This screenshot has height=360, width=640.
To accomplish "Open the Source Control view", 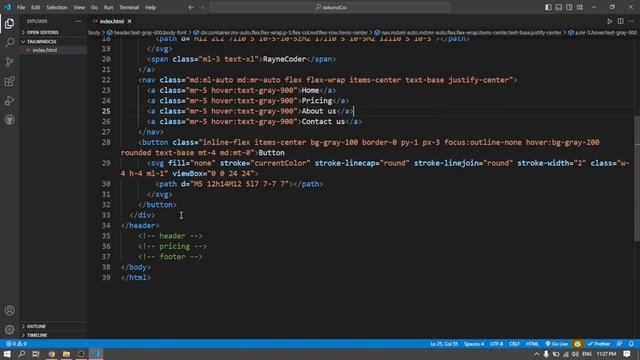I will point(9,62).
